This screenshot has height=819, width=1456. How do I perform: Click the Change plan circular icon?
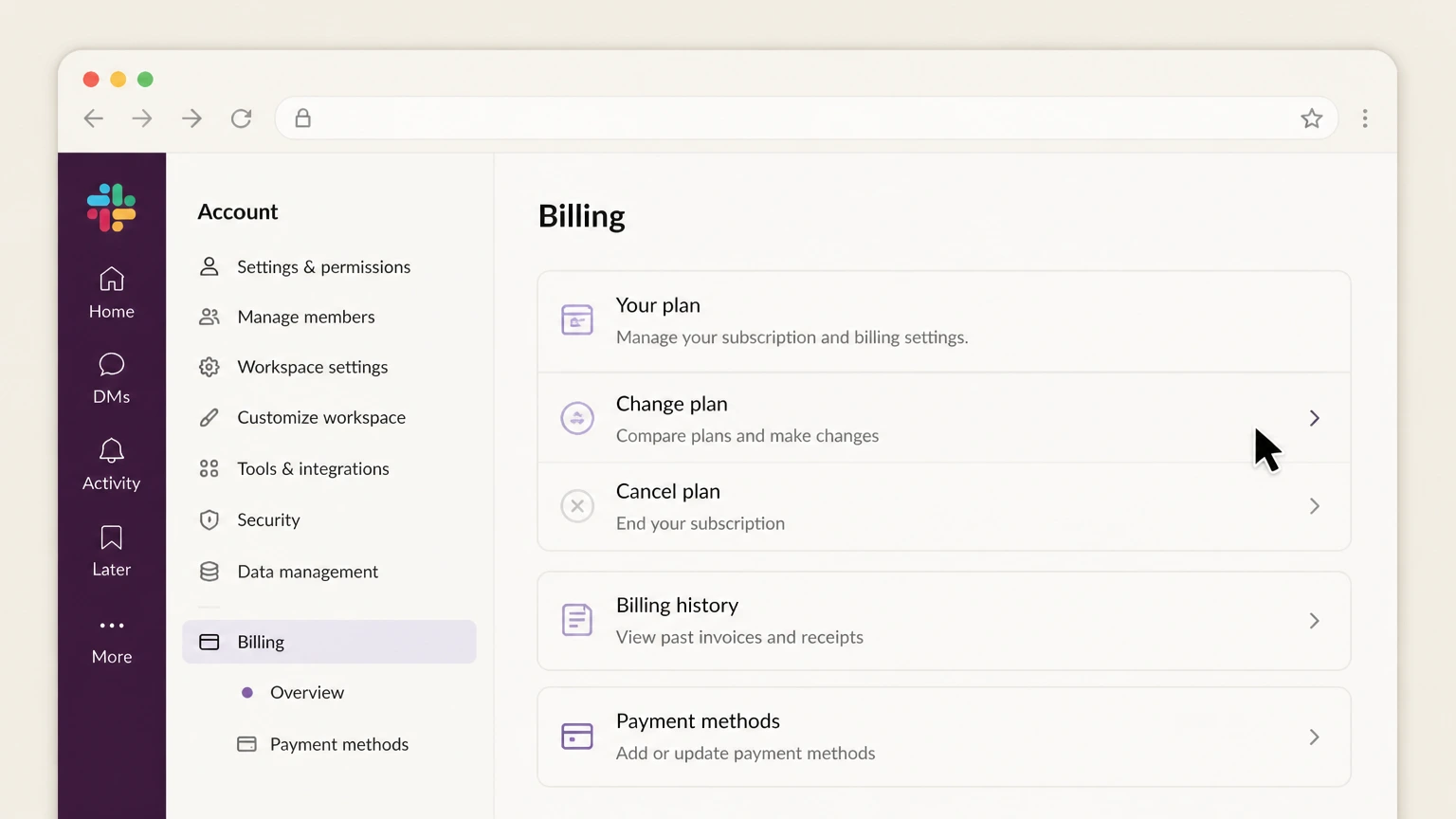click(x=577, y=418)
